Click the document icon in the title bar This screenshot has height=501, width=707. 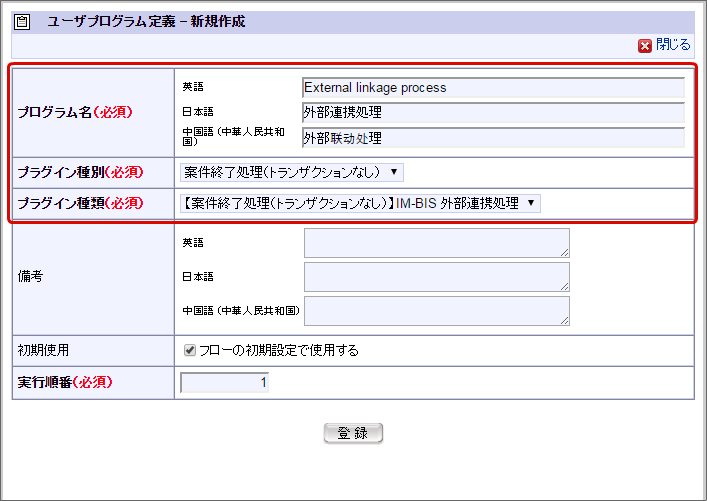(25, 22)
